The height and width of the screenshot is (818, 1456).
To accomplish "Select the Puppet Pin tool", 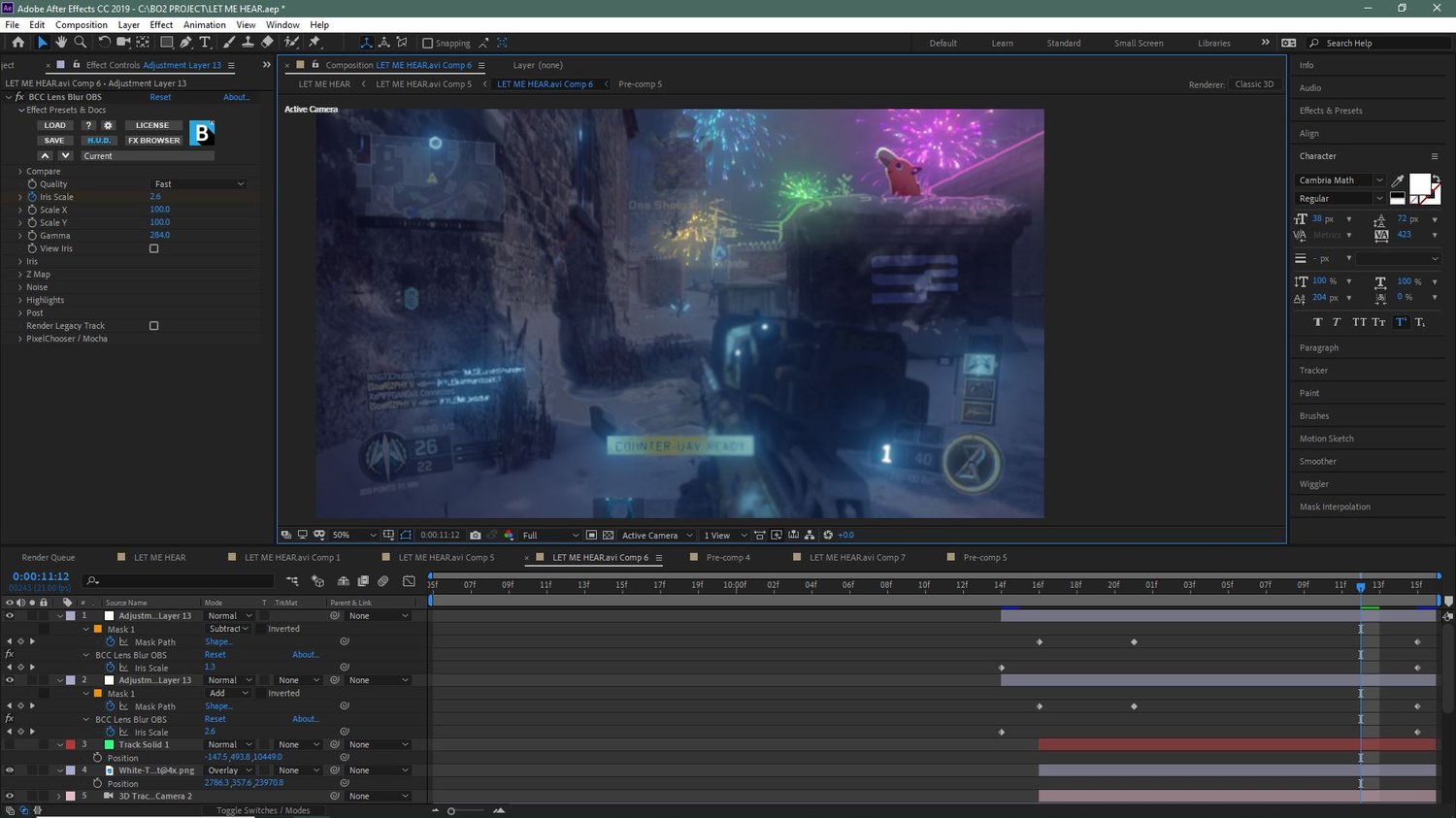I will pyautogui.click(x=314, y=43).
